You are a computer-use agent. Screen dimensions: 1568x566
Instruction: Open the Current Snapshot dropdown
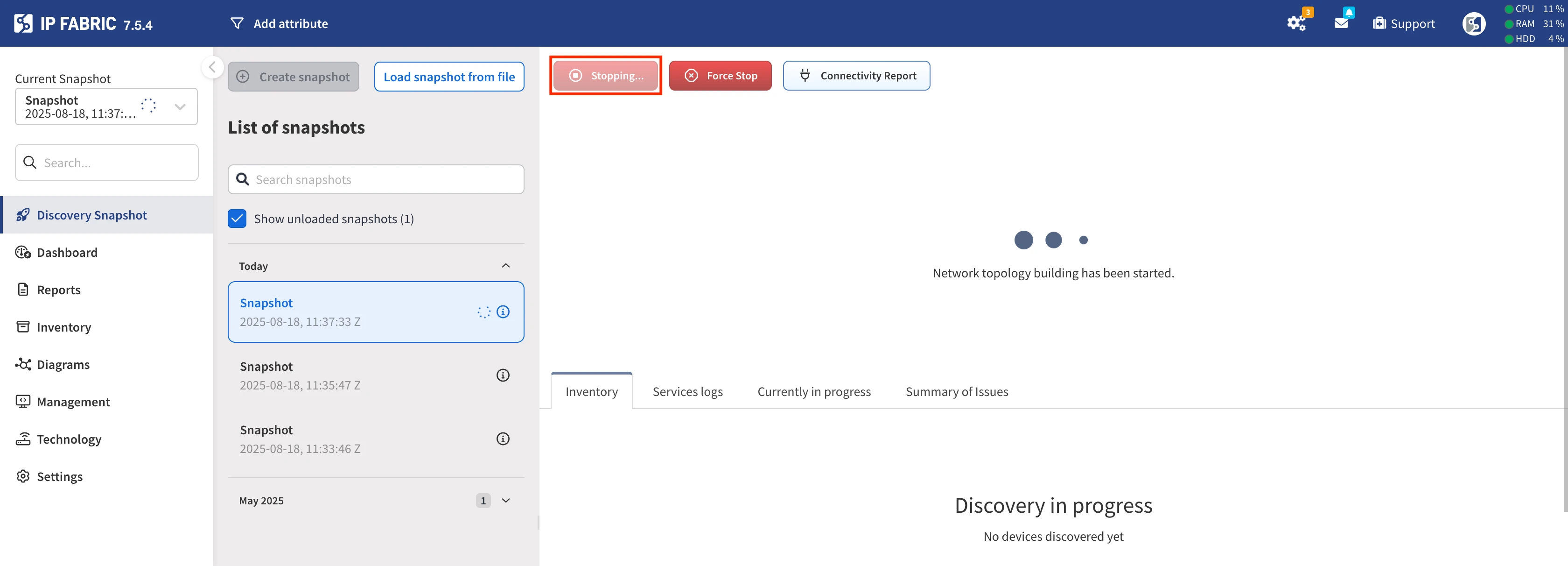click(180, 106)
